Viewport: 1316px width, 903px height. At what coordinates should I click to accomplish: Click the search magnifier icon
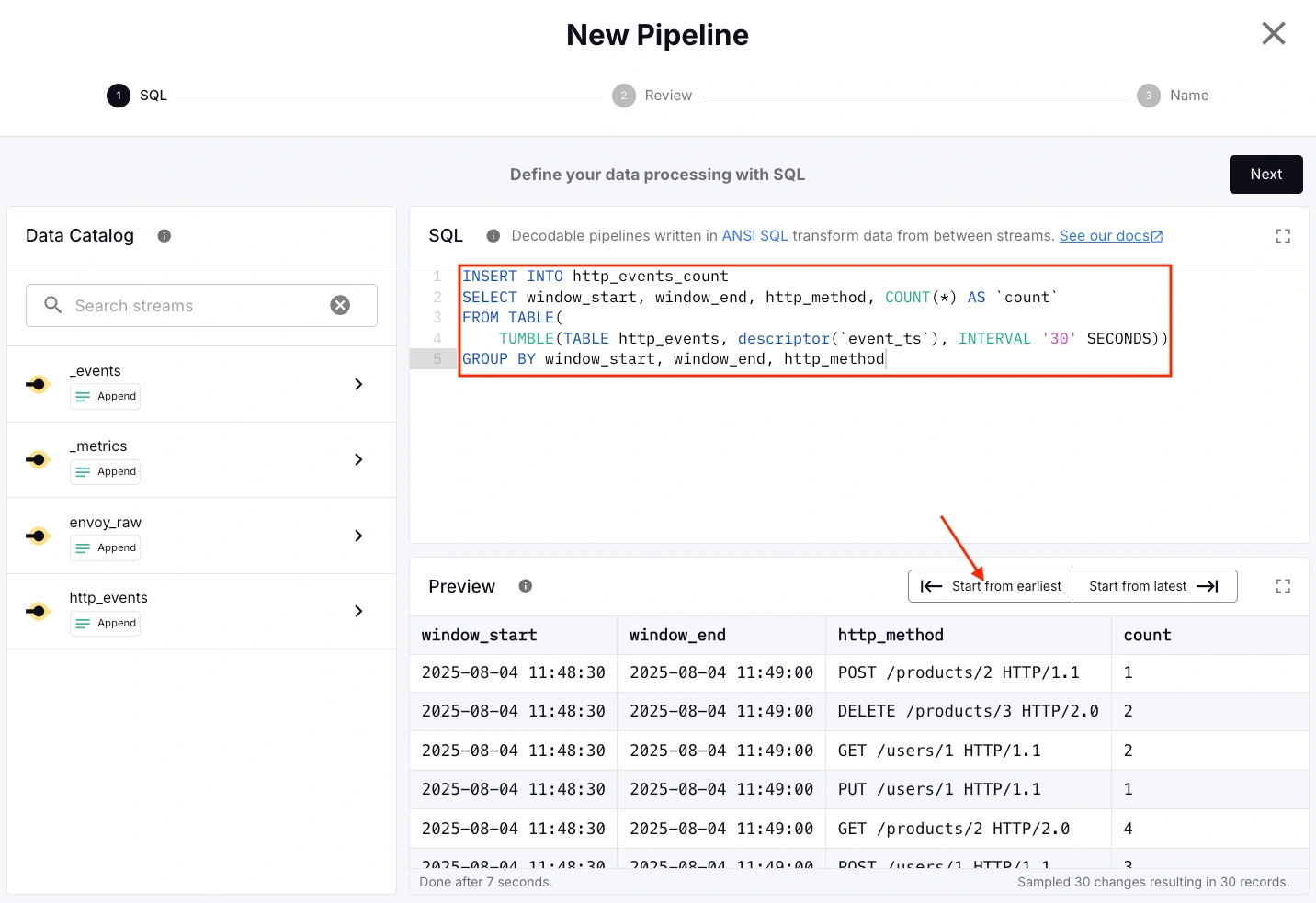53,305
